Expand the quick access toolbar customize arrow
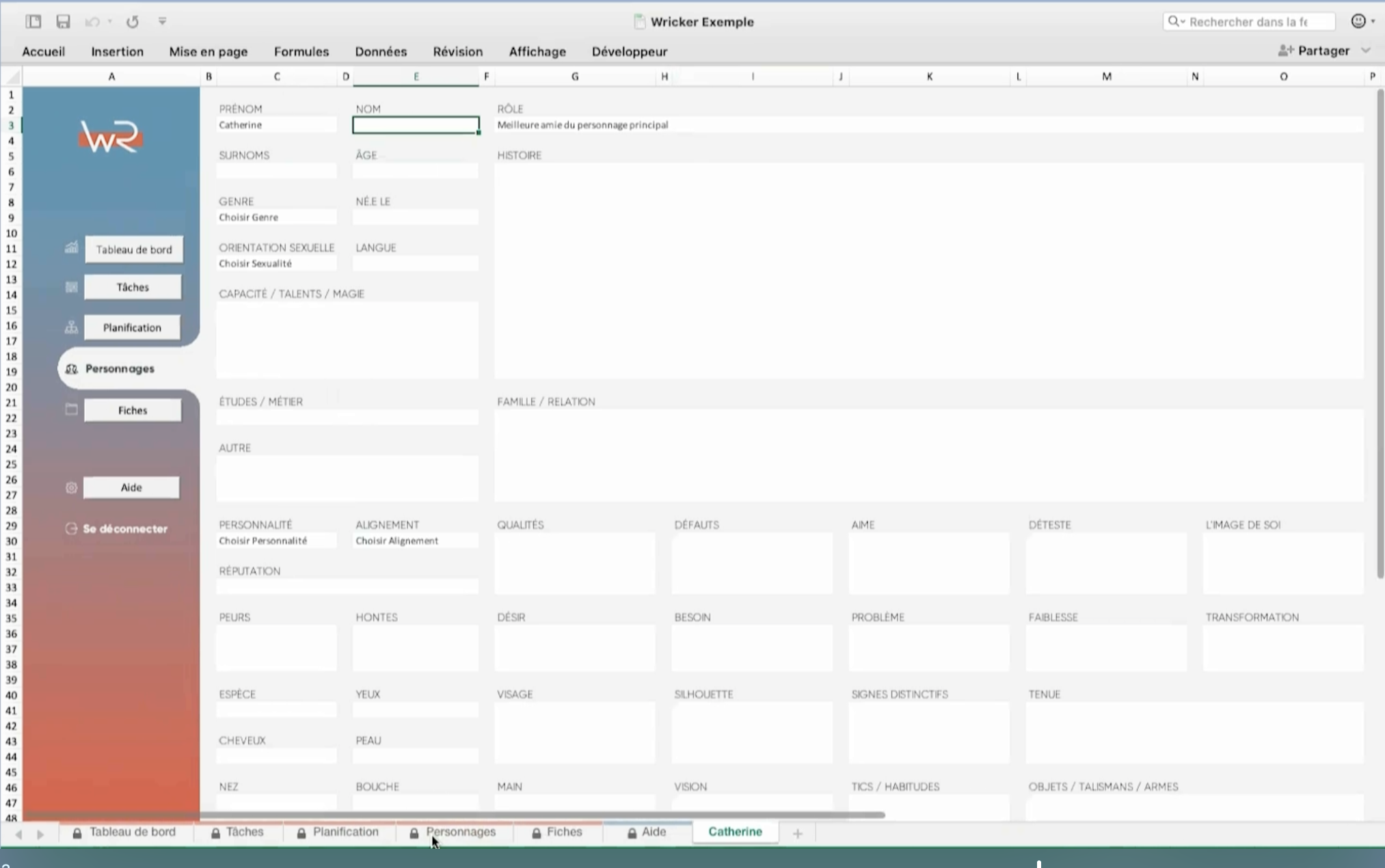Screen dimensions: 1385x868 coord(162,22)
